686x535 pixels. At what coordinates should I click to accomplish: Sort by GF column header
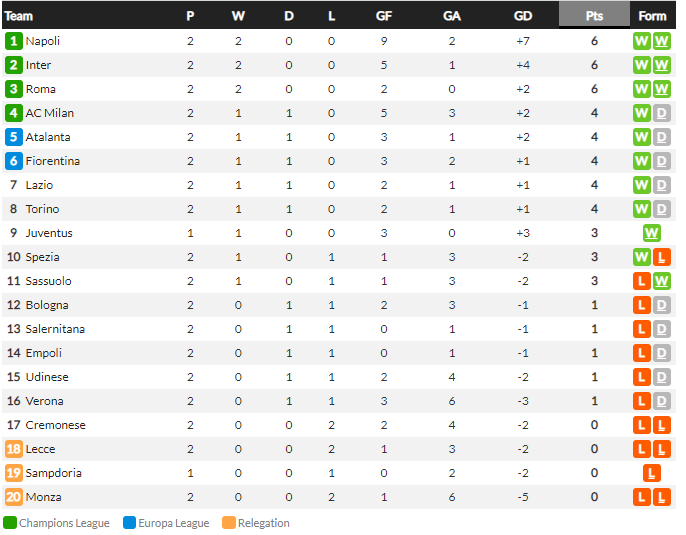click(384, 16)
